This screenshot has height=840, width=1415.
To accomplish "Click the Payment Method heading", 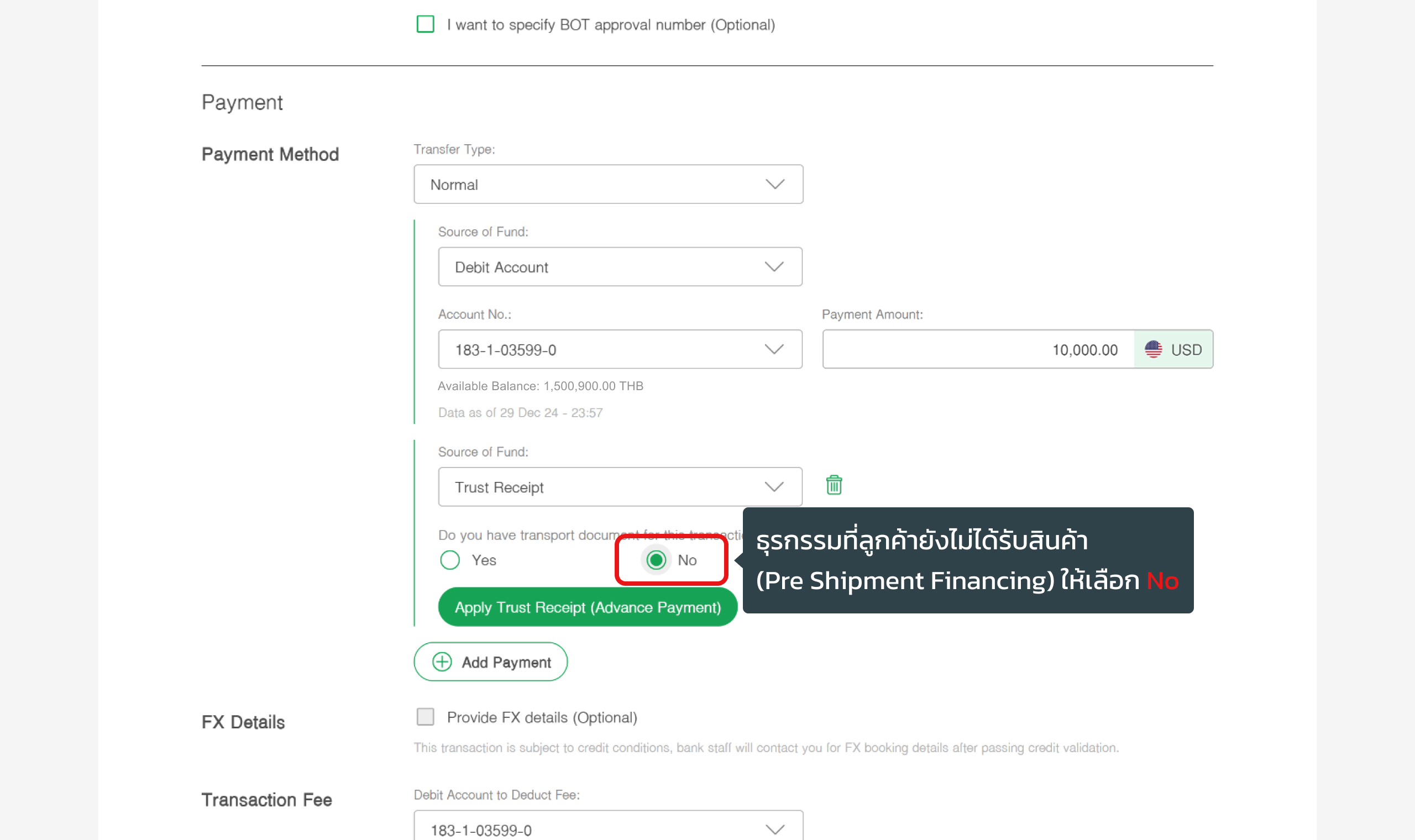I will tap(270, 154).
